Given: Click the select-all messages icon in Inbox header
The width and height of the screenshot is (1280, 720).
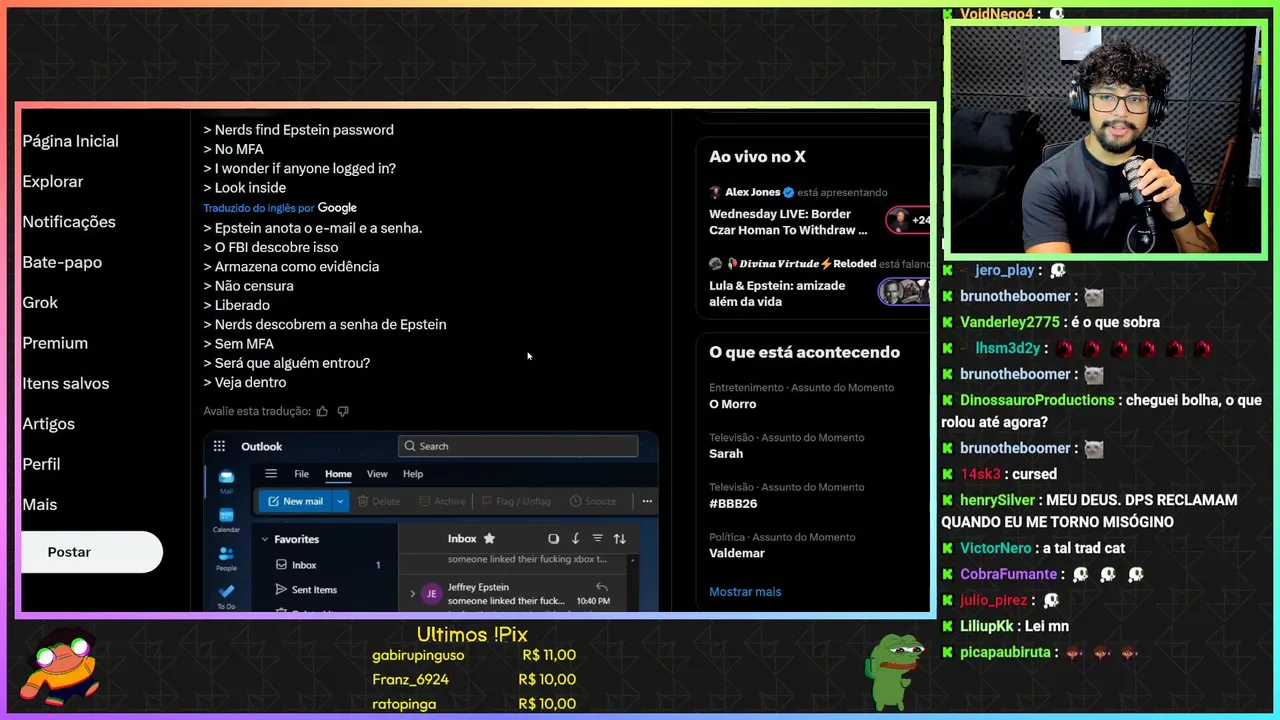Looking at the screenshot, I should click(553, 538).
